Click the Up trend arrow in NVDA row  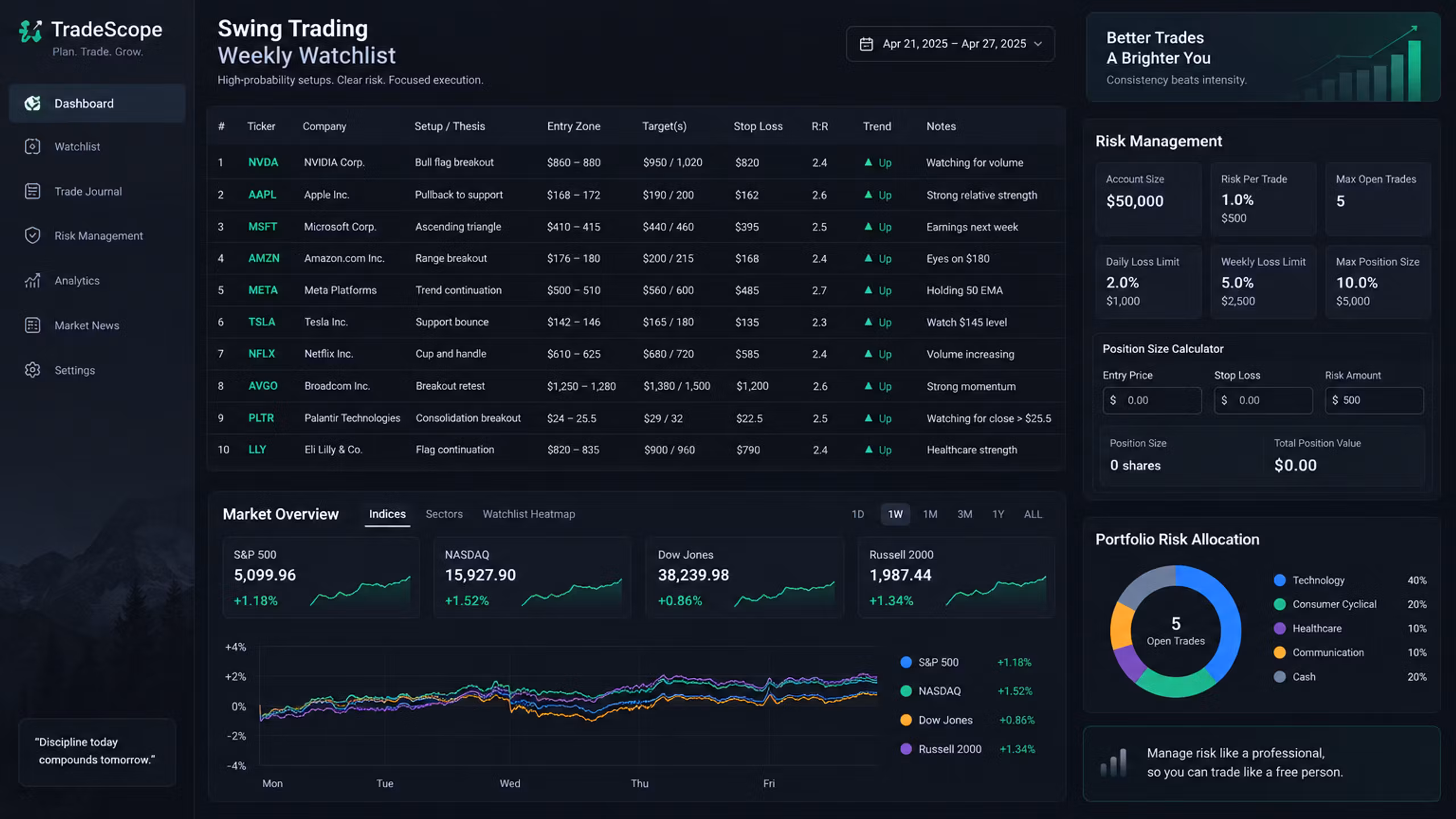pyautogui.click(x=868, y=162)
